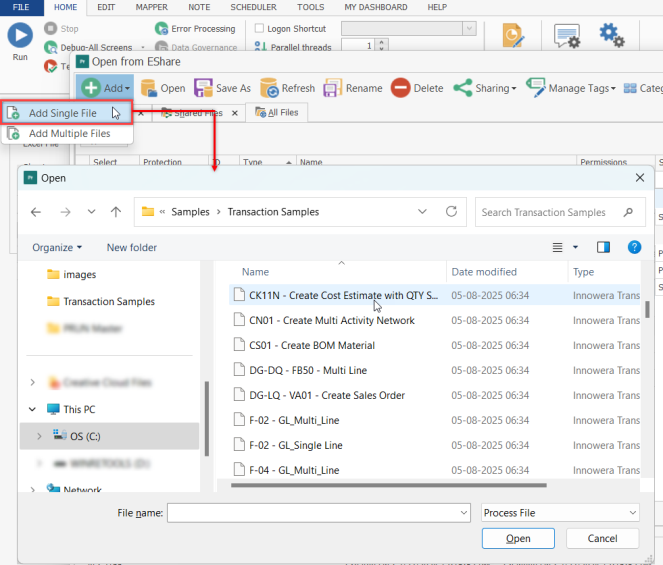
Task: Select Add Multiple Files menu entry
Action: point(67,133)
